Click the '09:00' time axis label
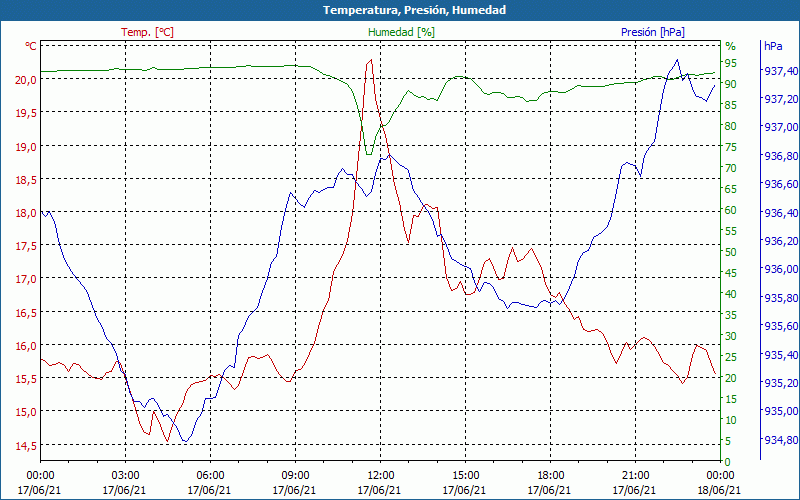800x500 pixels. point(295,476)
